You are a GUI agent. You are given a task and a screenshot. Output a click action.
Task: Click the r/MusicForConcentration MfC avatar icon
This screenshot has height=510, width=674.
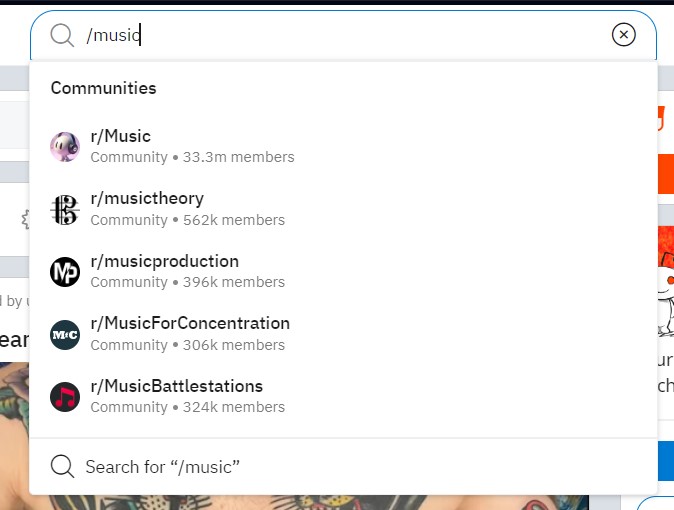pyautogui.click(x=65, y=335)
